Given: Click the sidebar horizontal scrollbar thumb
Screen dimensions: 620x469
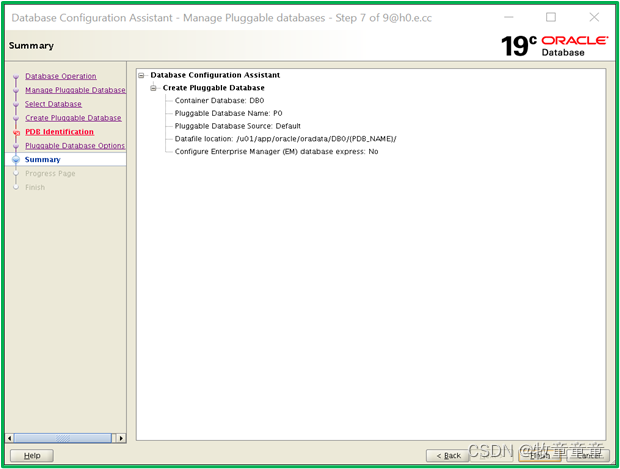Looking at the screenshot, I should point(62,438).
